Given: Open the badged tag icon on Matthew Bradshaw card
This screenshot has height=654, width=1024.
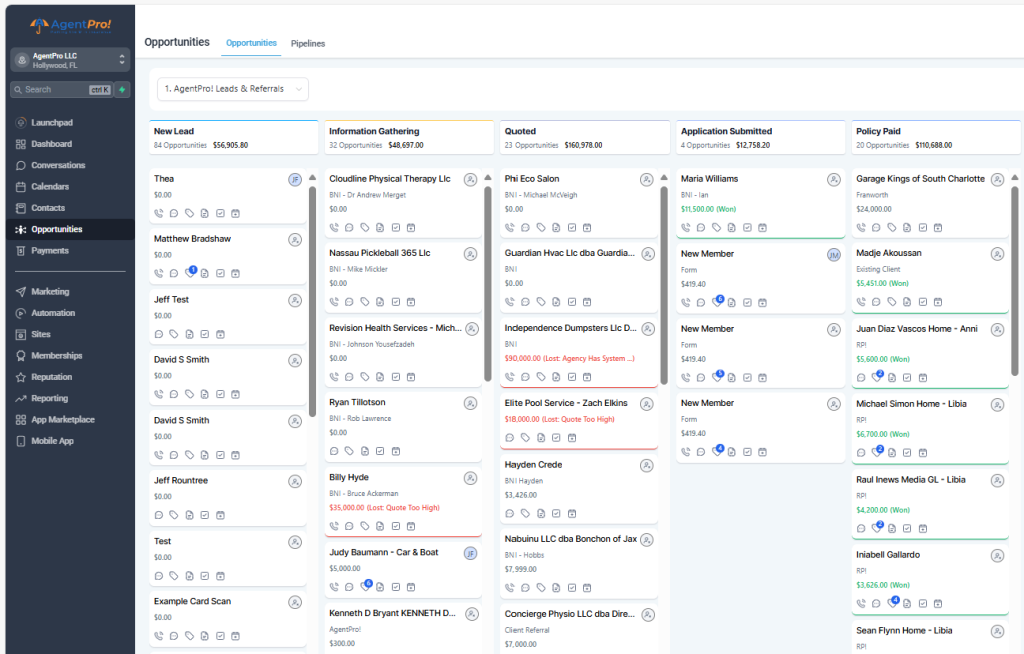Looking at the screenshot, I should click(x=190, y=272).
